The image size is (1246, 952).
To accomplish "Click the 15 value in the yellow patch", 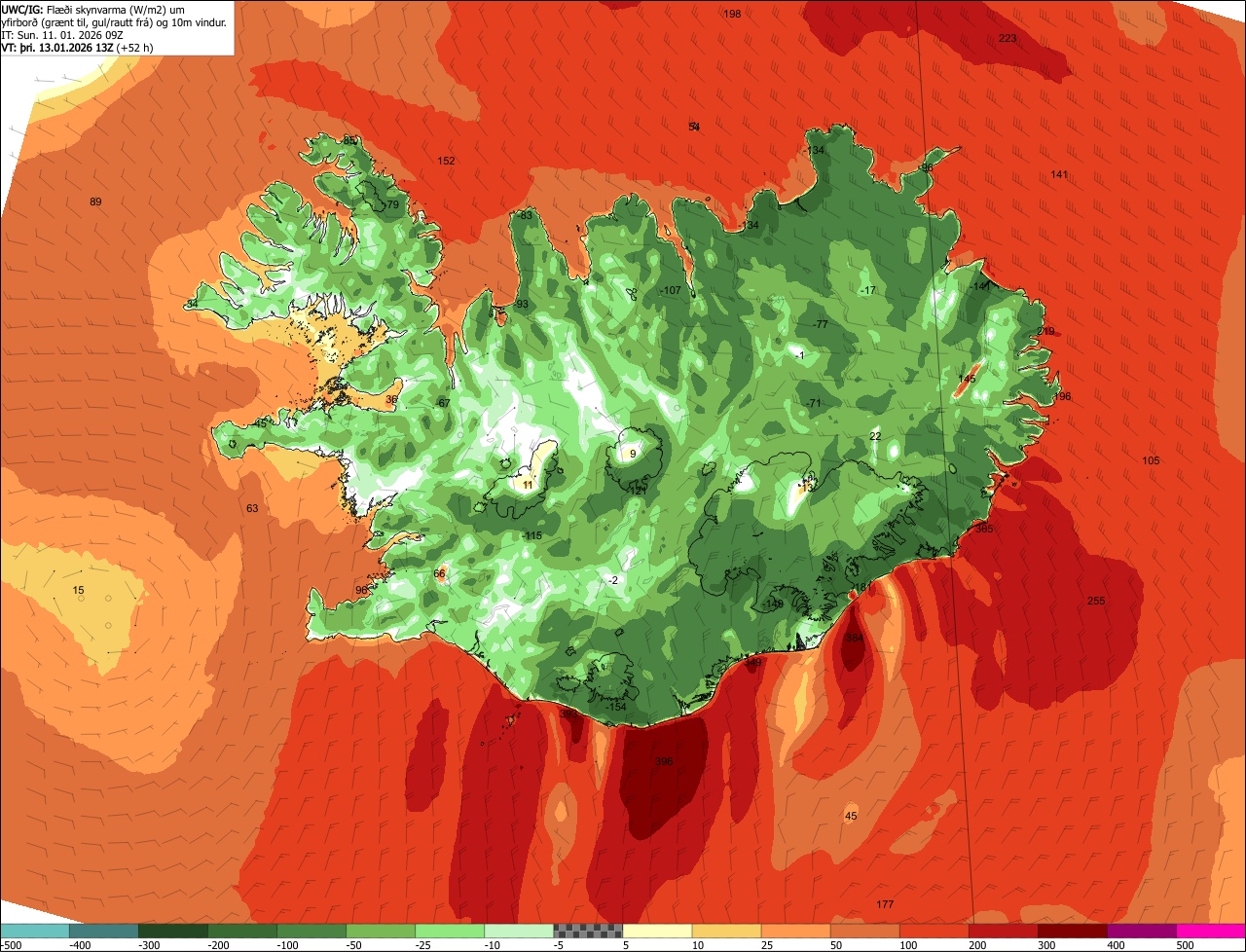I will (79, 591).
